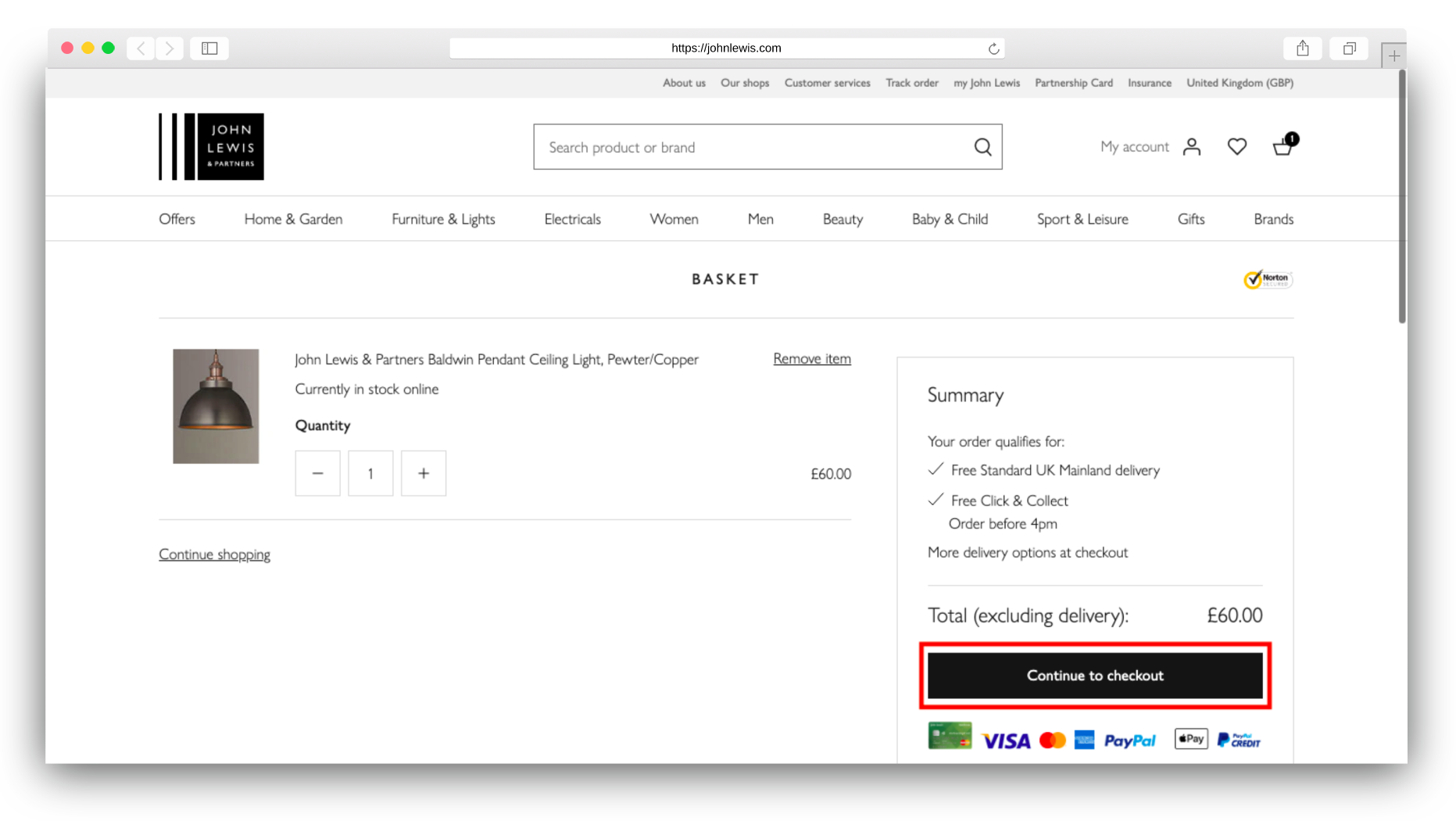Image resolution: width=1456 pixels, height=821 pixels.
Task: Open the Gifts menu
Action: (x=1191, y=219)
